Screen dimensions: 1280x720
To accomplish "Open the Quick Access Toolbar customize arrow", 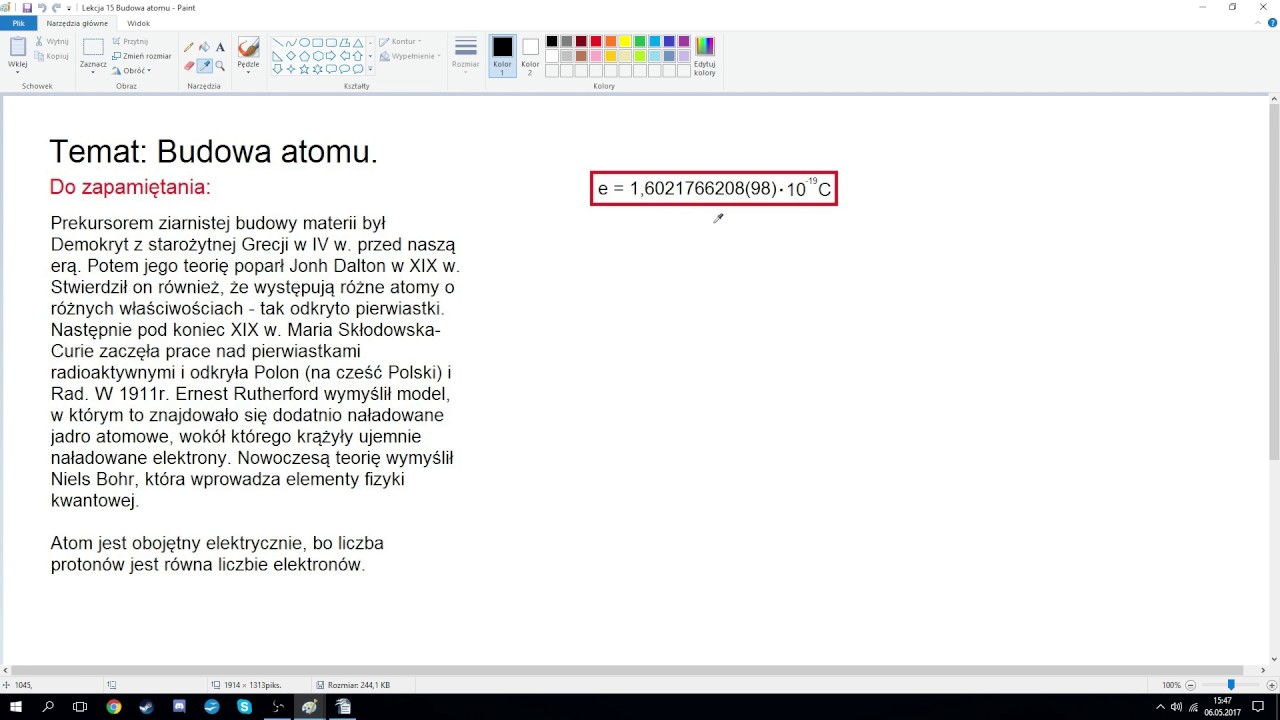I will tap(69, 8).
